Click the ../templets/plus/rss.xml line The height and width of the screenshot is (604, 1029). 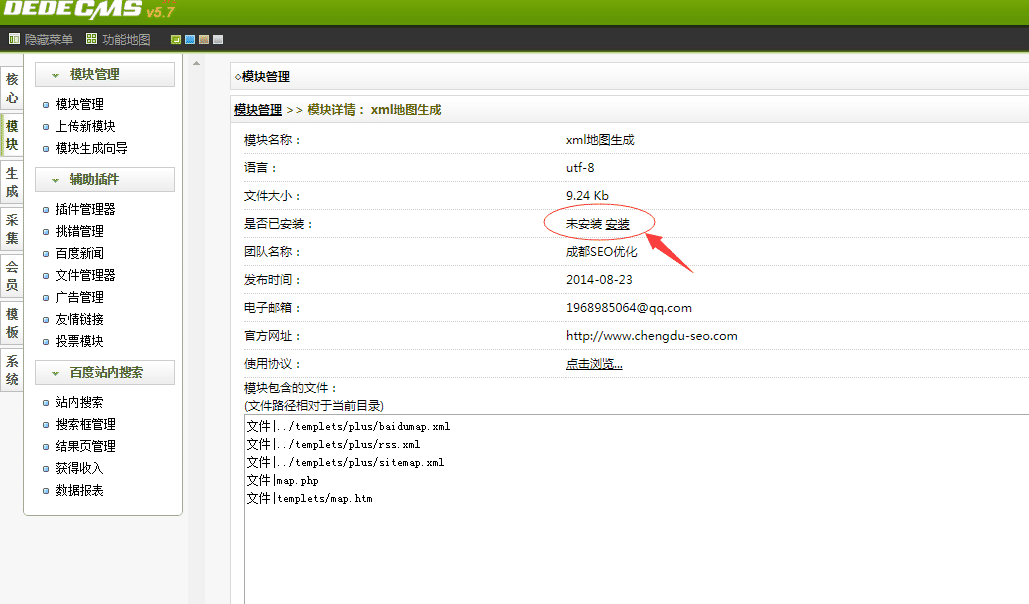pos(333,444)
